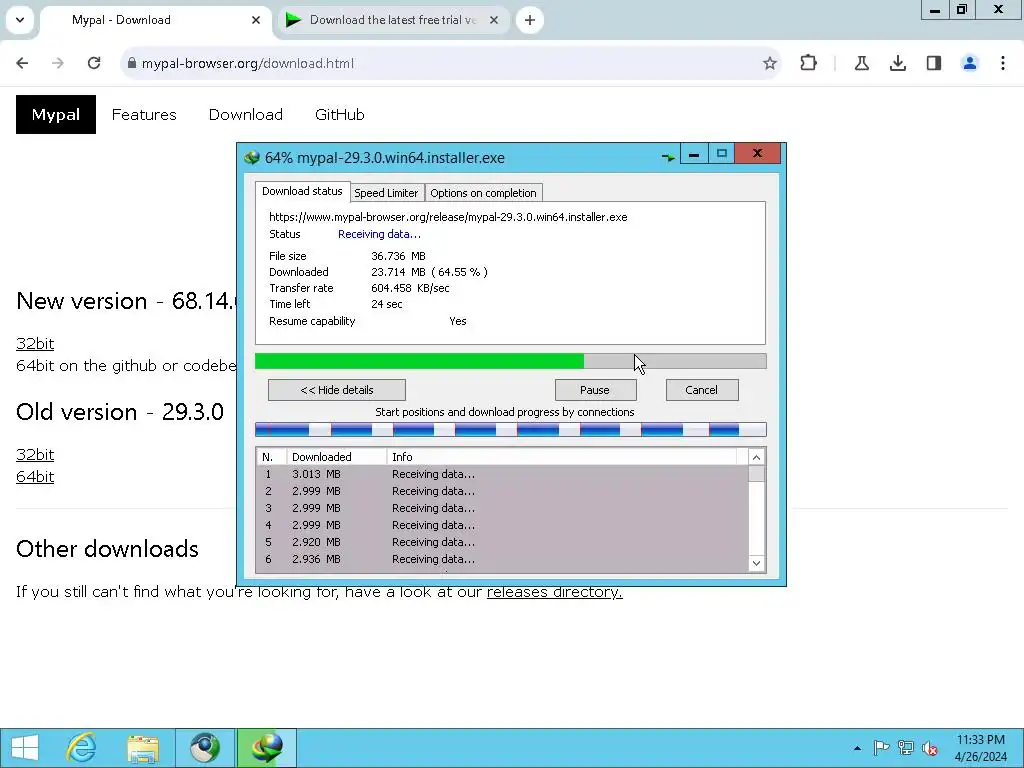Open Chrome three-dot menu
This screenshot has height=768, width=1024.
(1003, 63)
